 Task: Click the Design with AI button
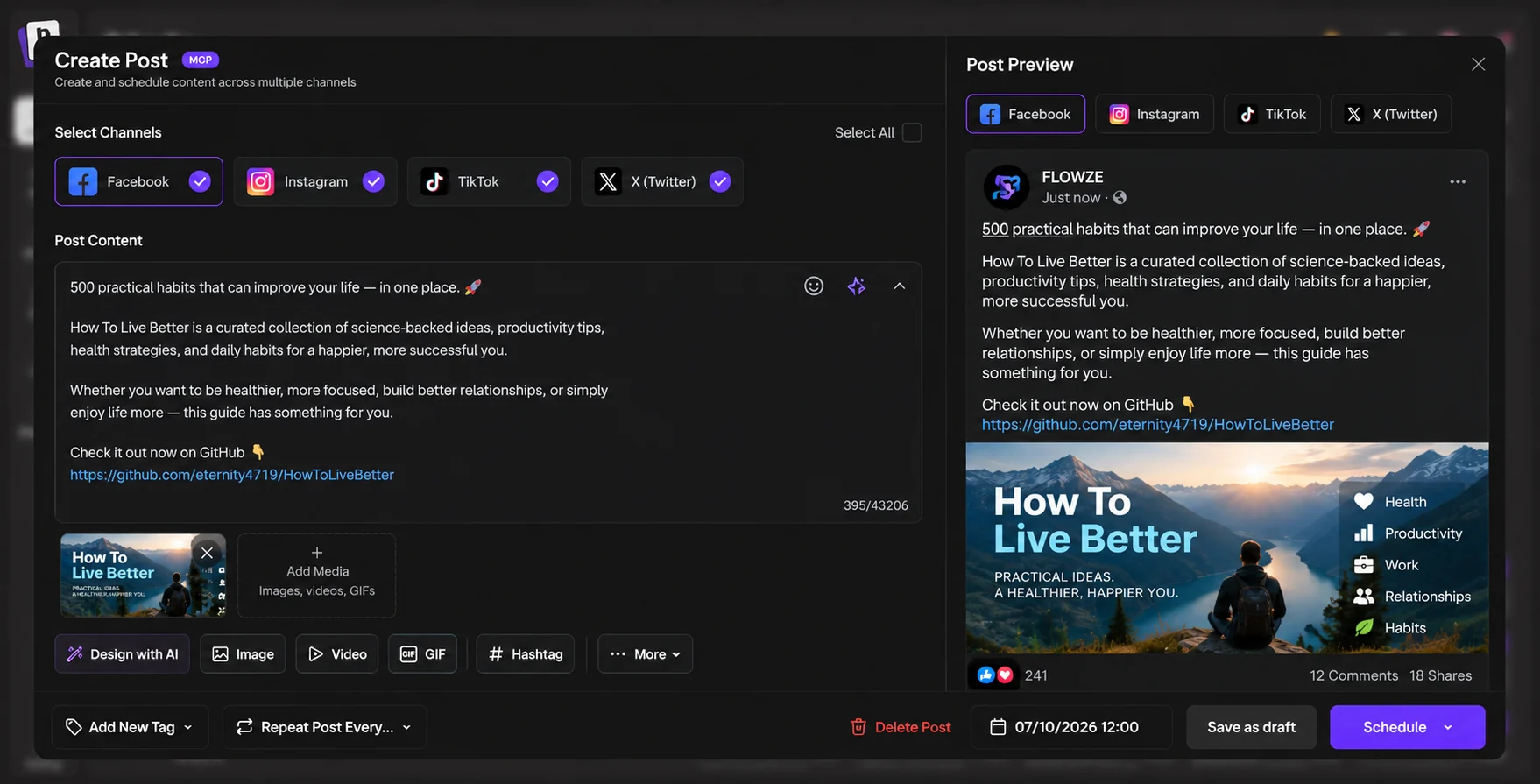point(123,654)
